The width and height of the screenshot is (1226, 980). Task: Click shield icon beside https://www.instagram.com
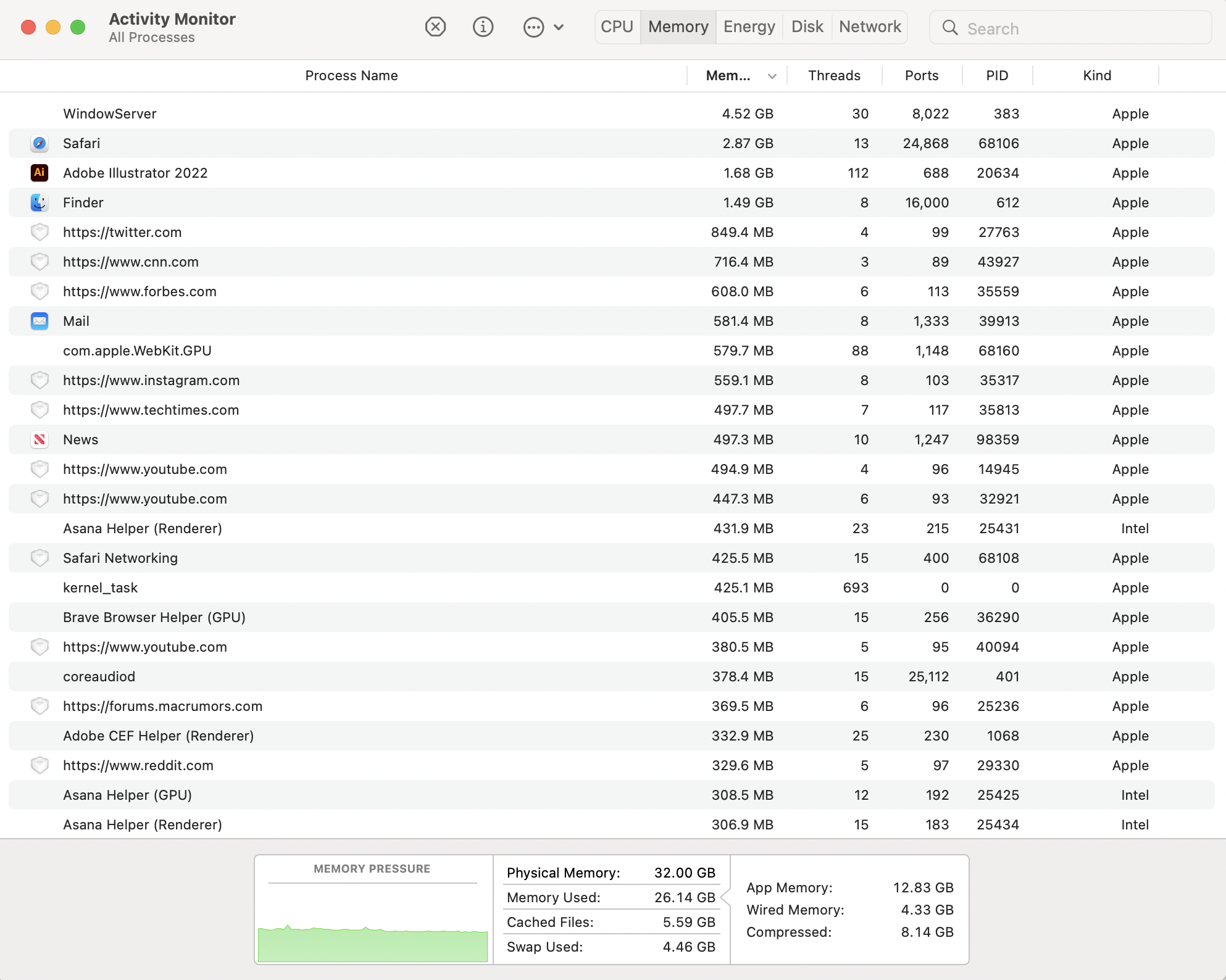click(x=40, y=380)
